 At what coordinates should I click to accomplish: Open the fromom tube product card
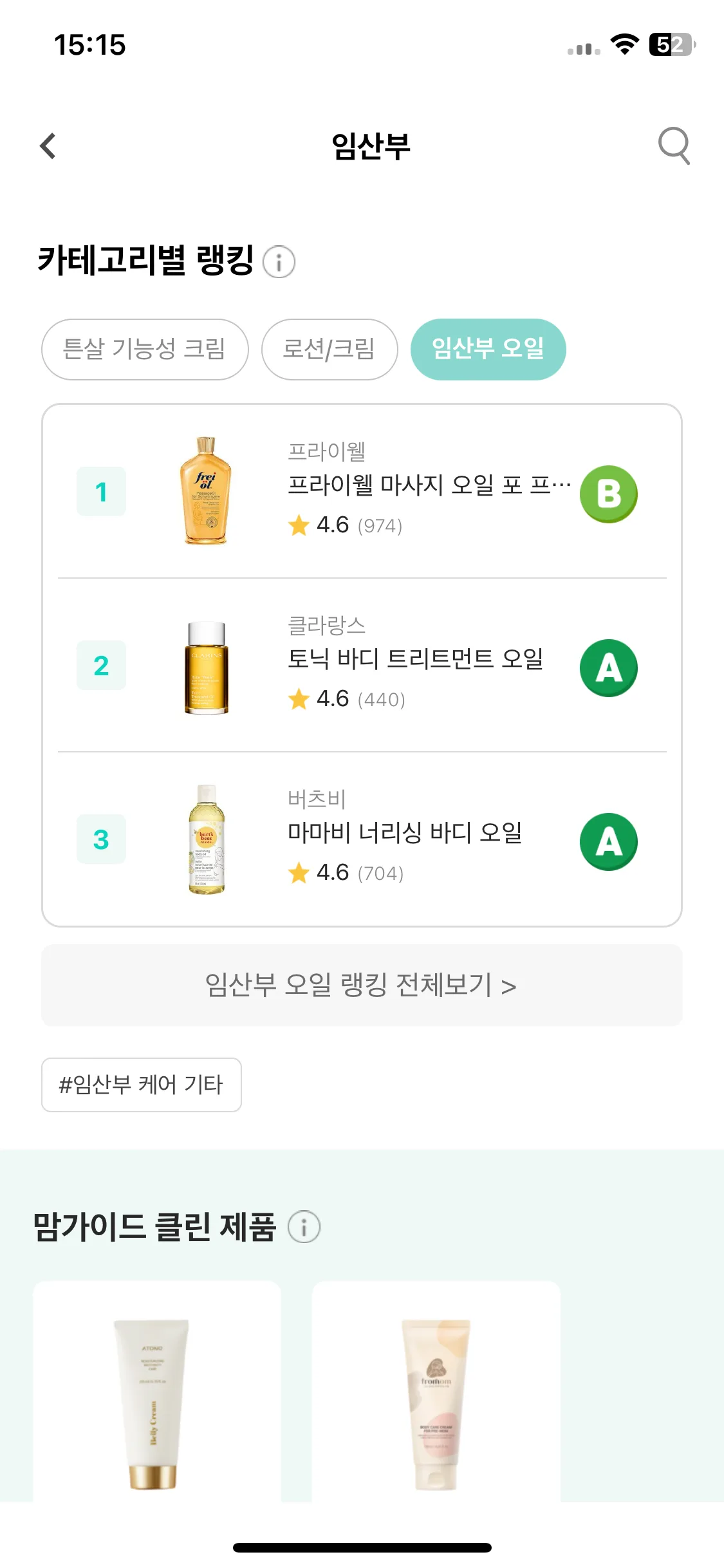pos(436,1392)
